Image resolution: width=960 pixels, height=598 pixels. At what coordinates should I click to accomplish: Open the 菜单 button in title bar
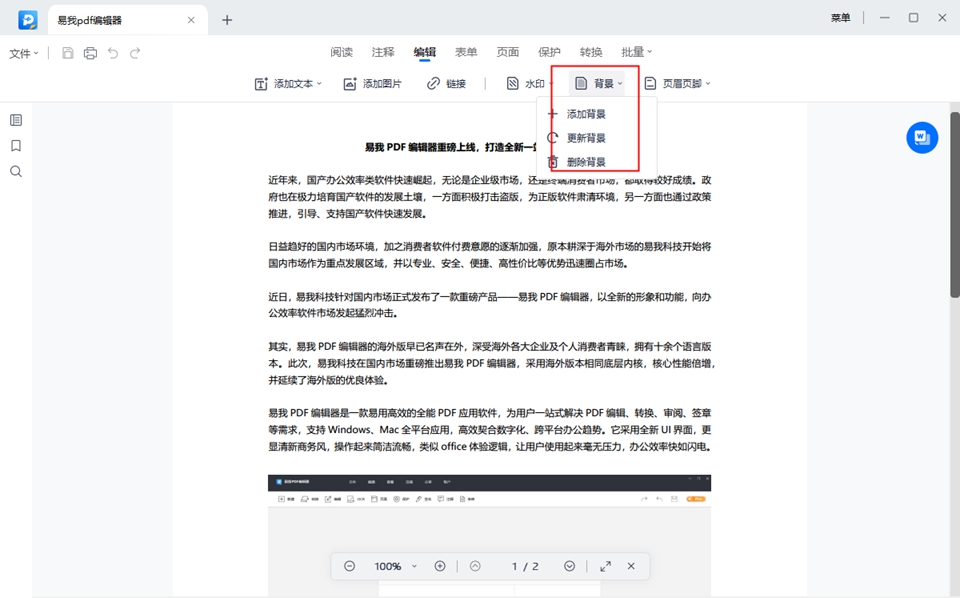pos(841,18)
